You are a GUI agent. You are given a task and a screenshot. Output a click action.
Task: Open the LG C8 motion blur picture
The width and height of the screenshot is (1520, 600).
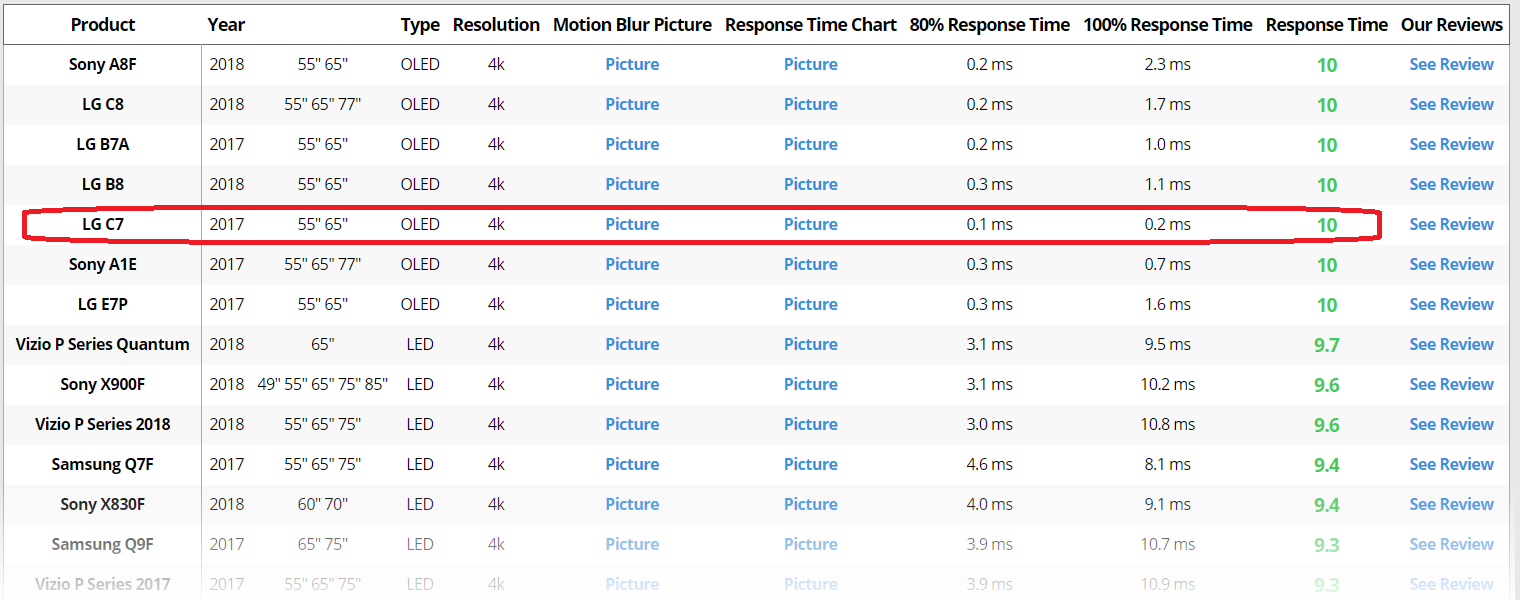632,104
